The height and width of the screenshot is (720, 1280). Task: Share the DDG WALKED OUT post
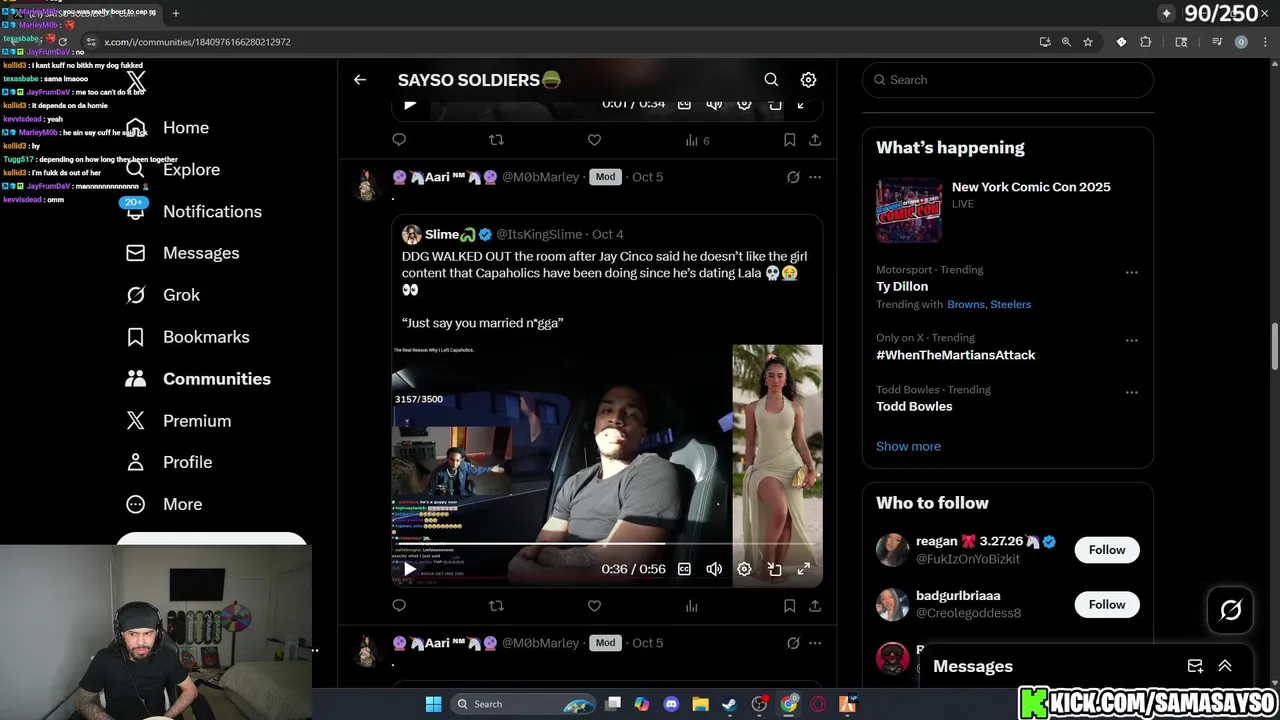point(815,606)
